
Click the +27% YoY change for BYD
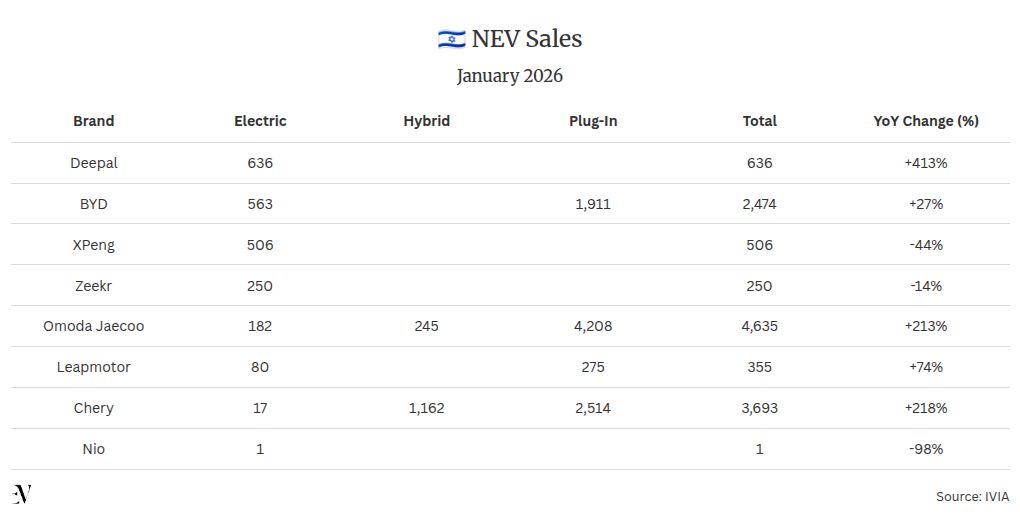tap(926, 204)
